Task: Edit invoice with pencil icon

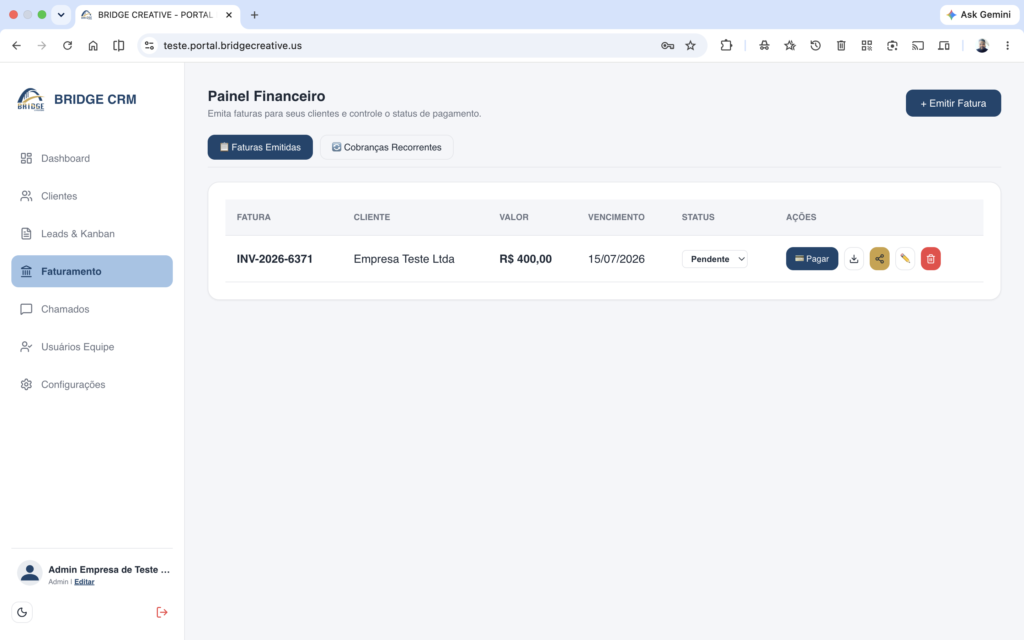Action: click(904, 259)
